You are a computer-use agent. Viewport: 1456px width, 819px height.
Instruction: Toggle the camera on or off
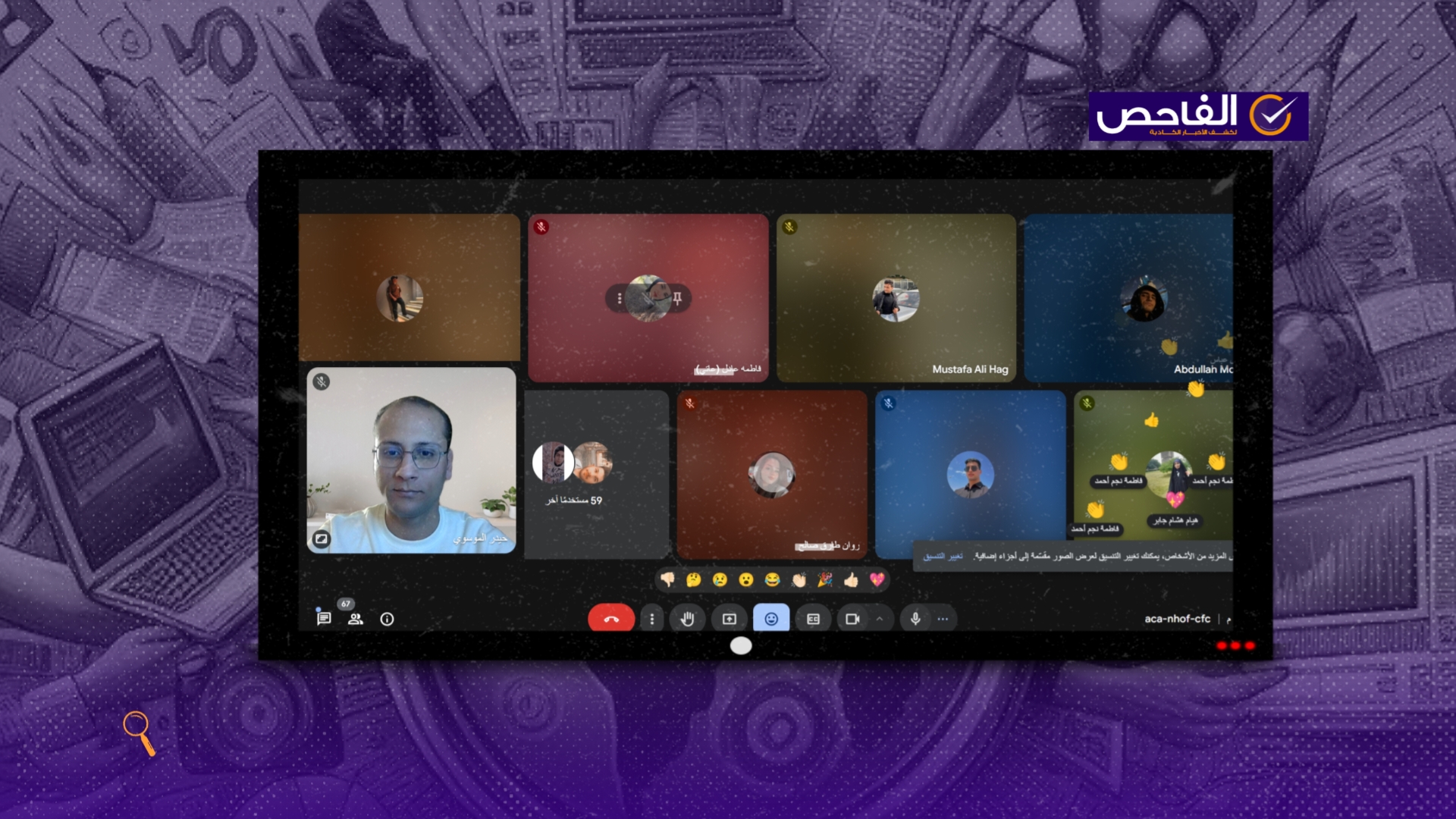(x=852, y=619)
